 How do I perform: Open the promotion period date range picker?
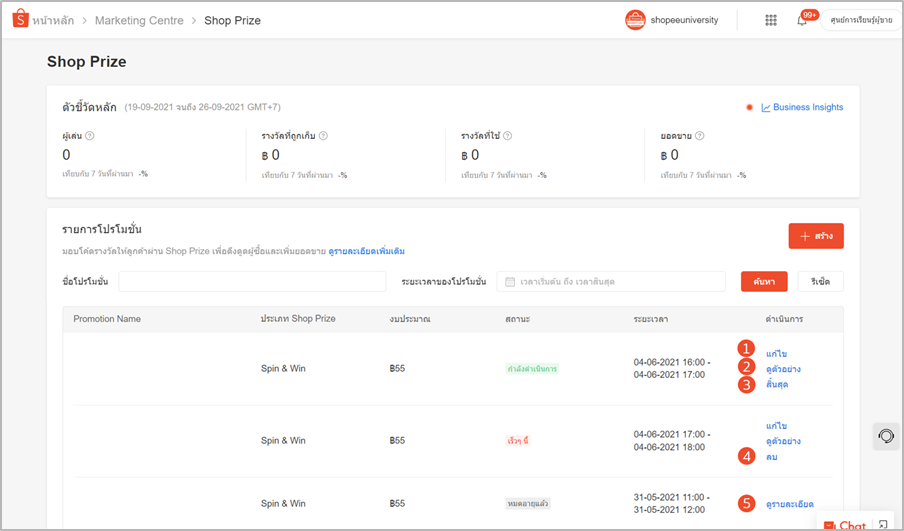[611, 281]
